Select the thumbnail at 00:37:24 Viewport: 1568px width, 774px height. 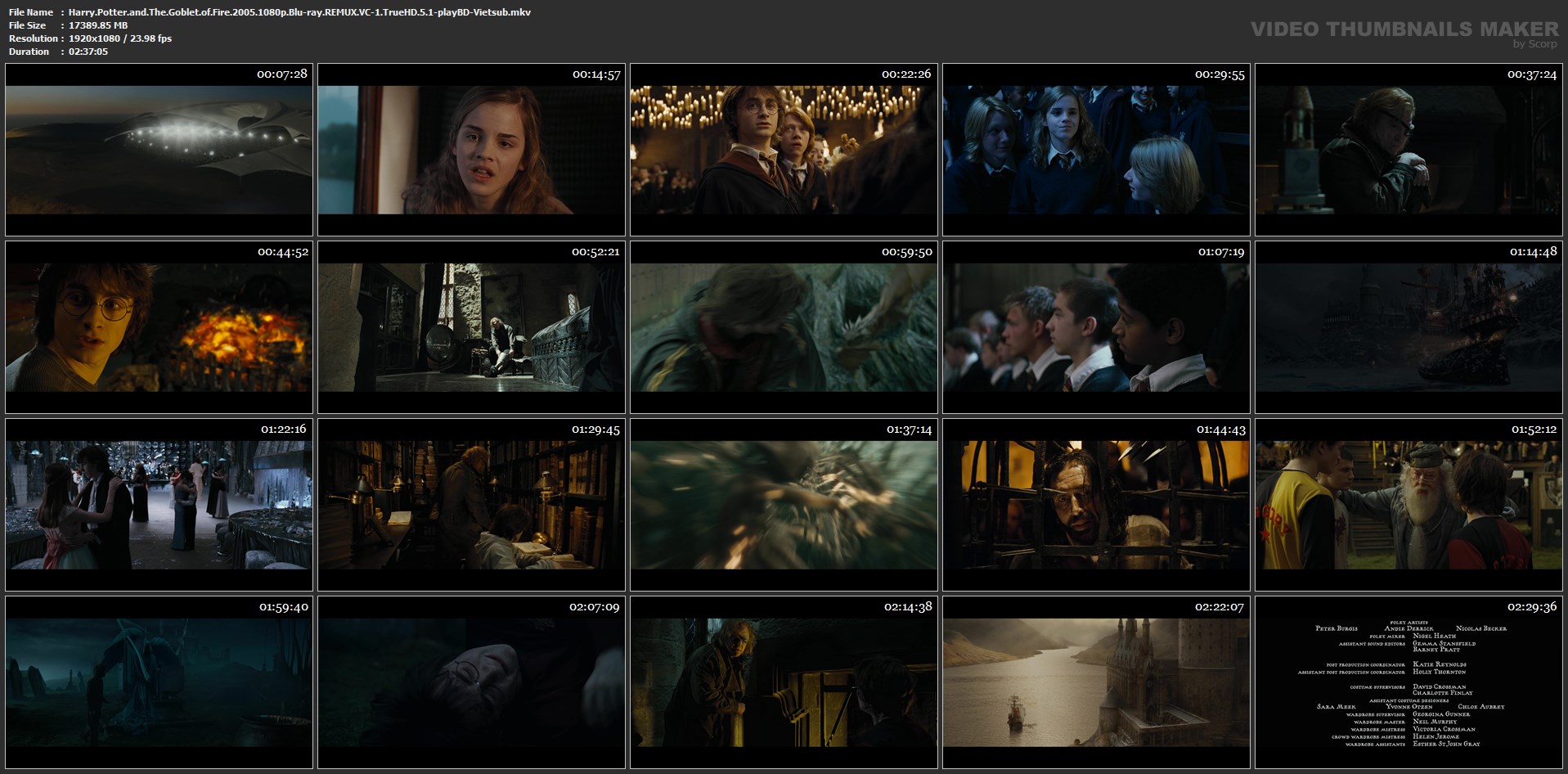[x=1409, y=150]
